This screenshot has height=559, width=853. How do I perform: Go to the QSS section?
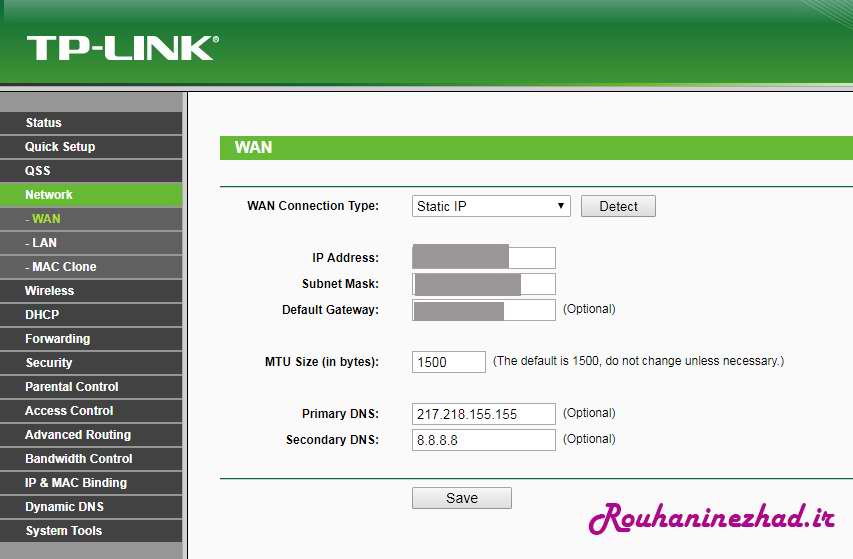click(x=91, y=171)
